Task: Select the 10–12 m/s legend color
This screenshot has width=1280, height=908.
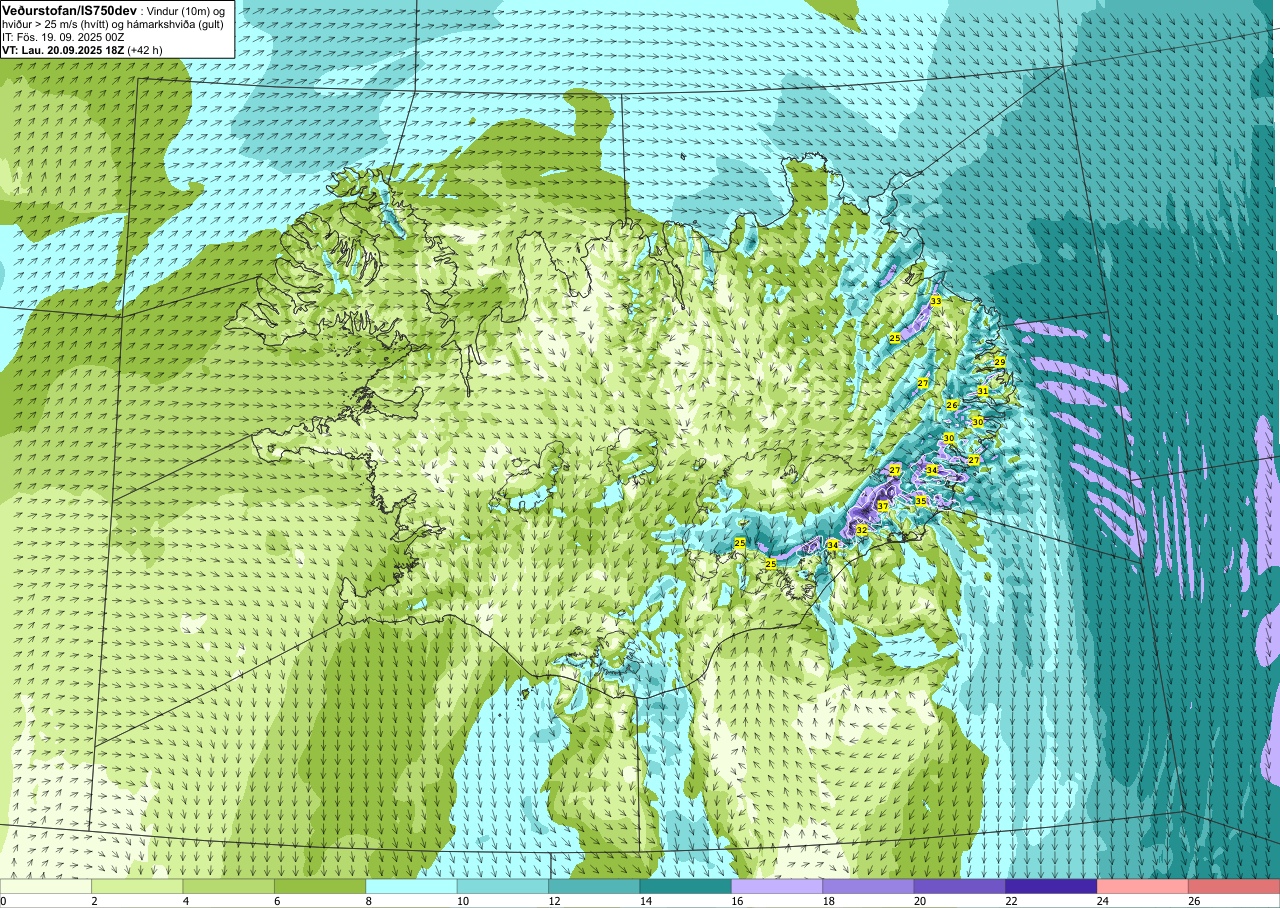Action: click(503, 886)
